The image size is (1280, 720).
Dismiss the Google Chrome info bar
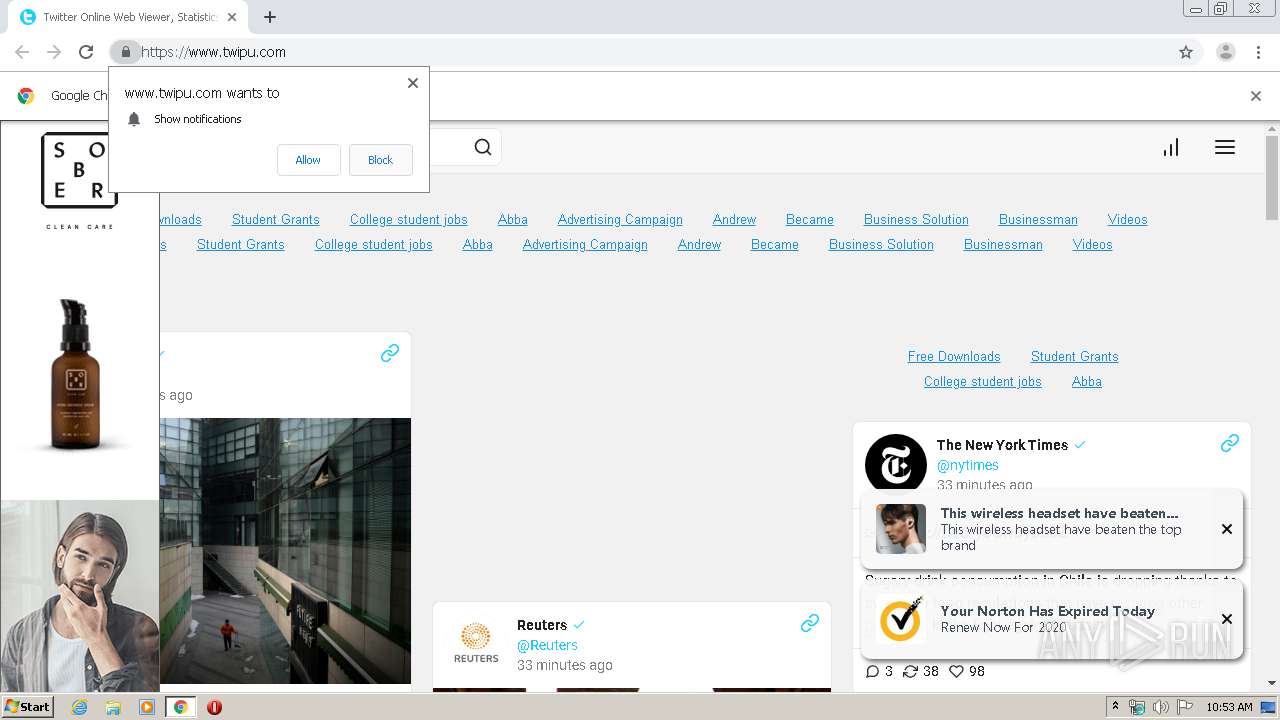[x=1256, y=96]
